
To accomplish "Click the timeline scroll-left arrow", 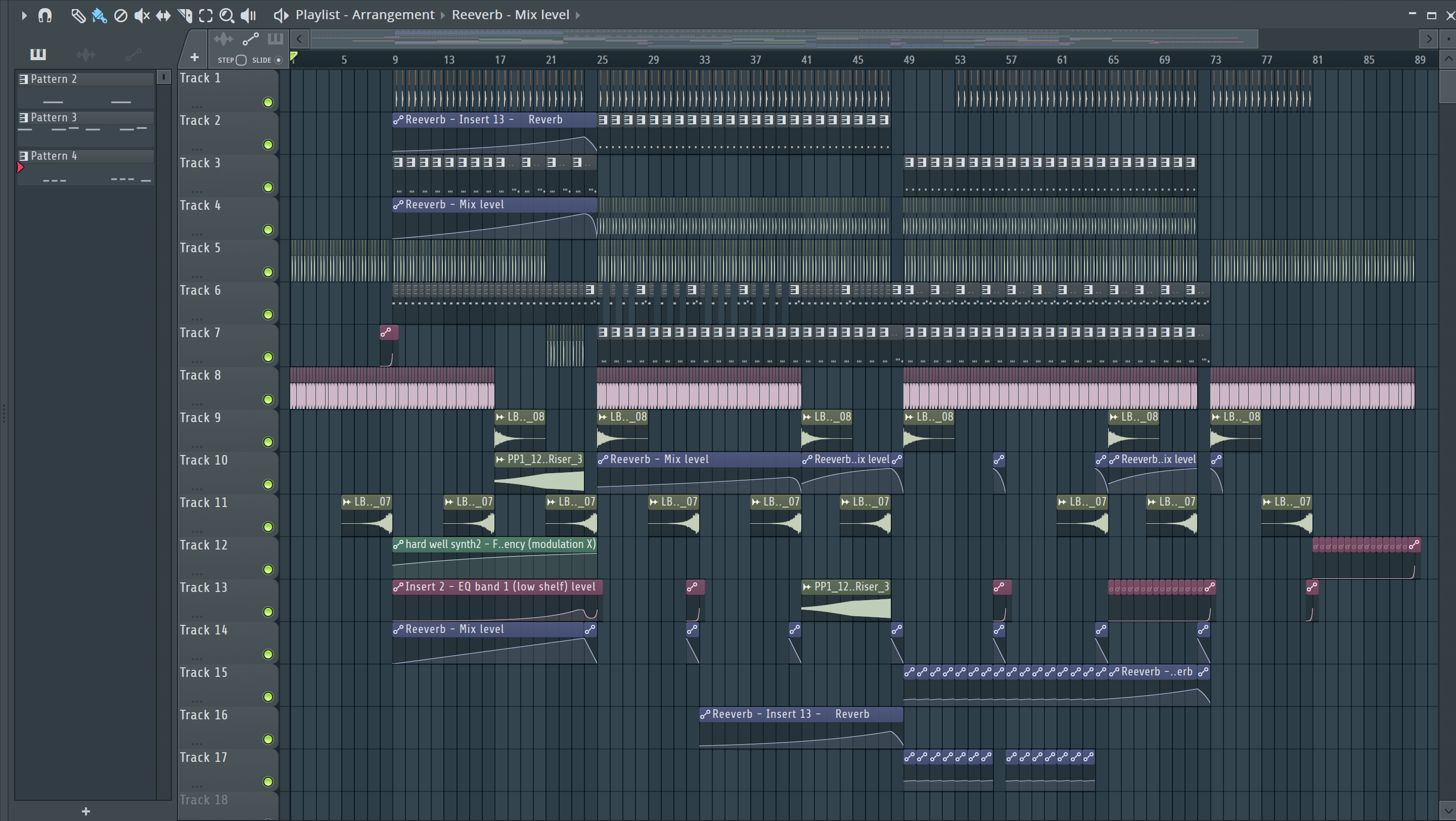I will pyautogui.click(x=299, y=39).
